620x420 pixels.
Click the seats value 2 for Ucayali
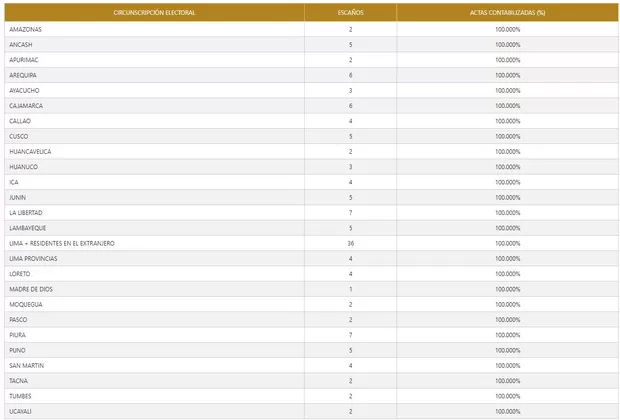(350, 412)
